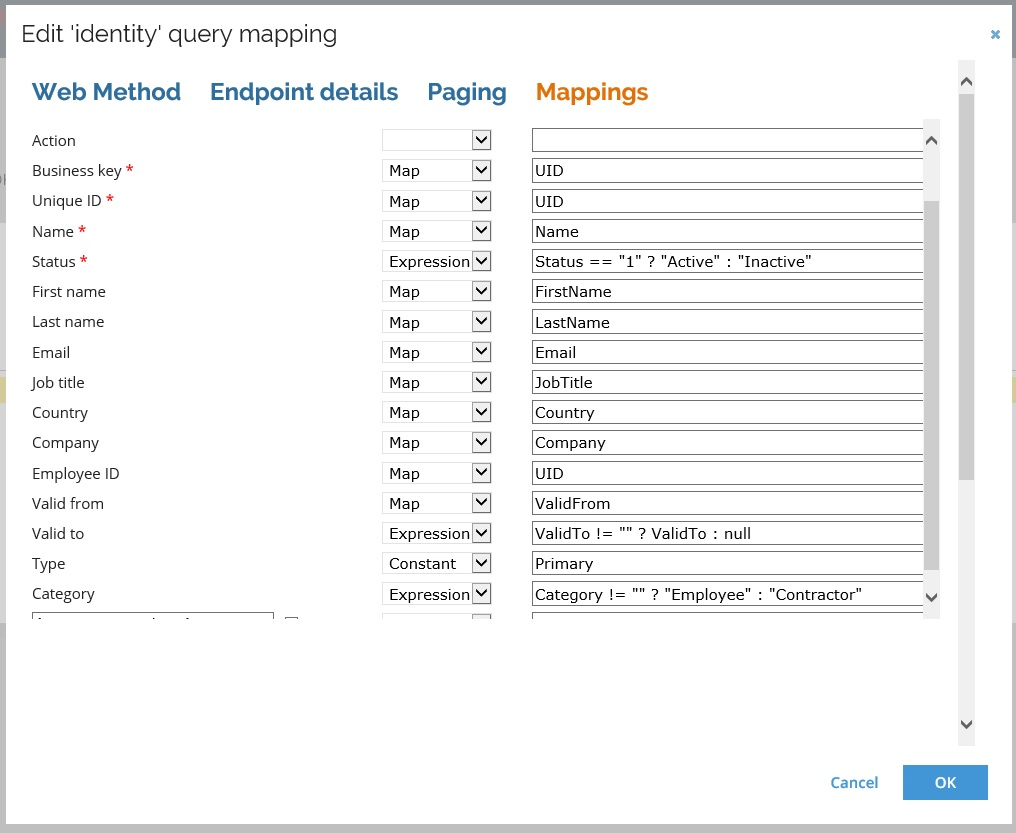The height and width of the screenshot is (833, 1016).
Task: Expand Valid from mapping type dropdown
Action: point(437,503)
